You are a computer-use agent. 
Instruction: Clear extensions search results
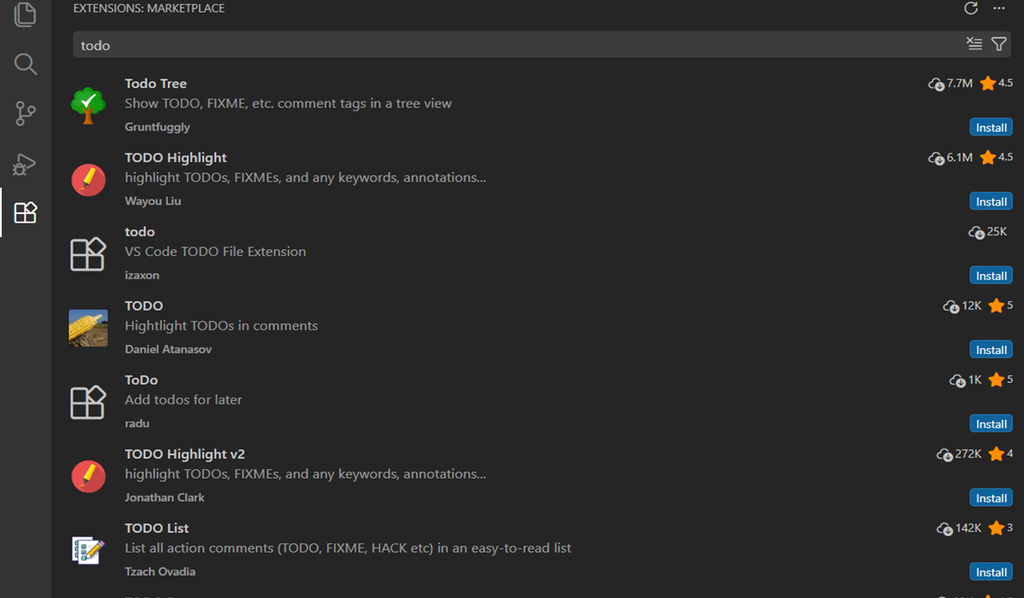(974, 44)
